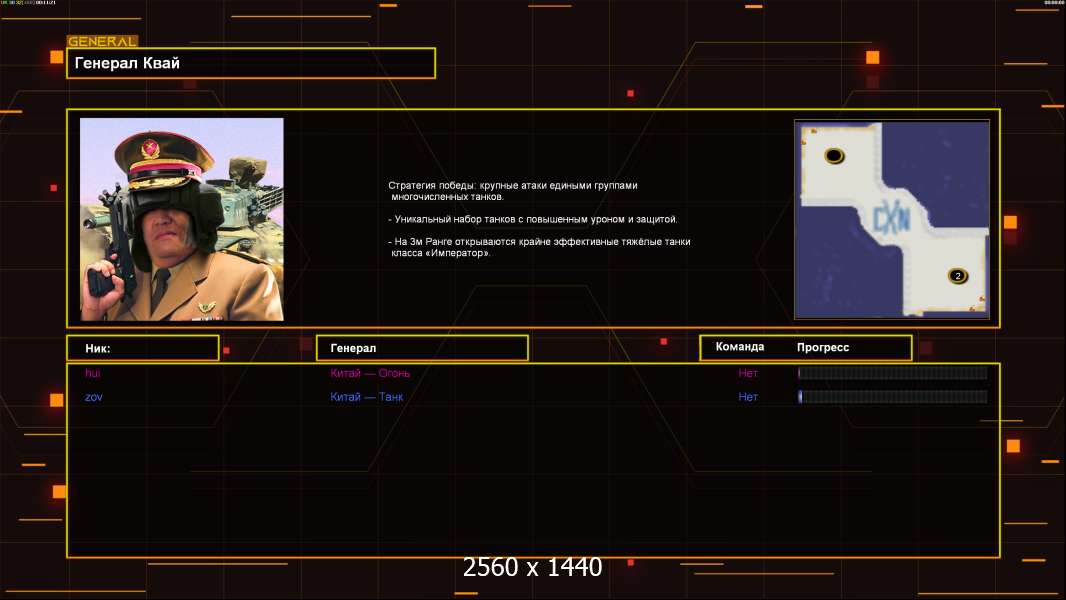
Task: Select the yellow GENERAL tab label
Action: 102,42
